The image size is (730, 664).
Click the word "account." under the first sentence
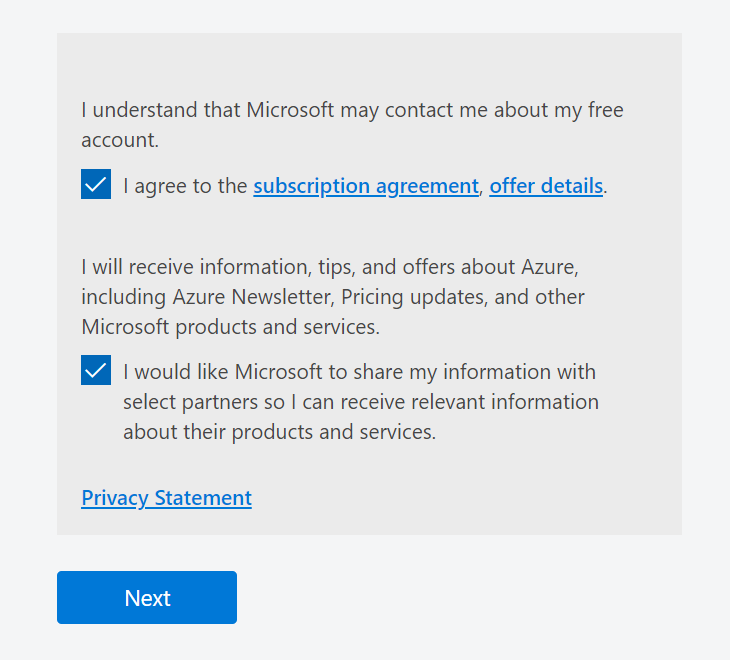coord(120,140)
